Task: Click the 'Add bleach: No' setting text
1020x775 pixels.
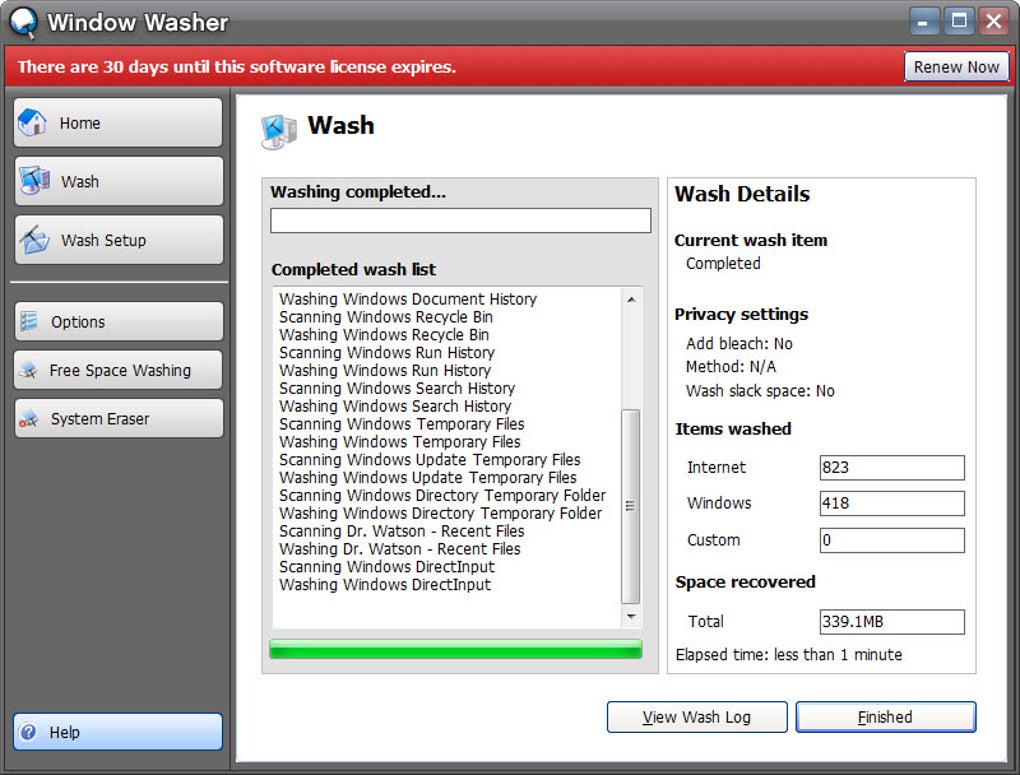Action: click(x=739, y=344)
